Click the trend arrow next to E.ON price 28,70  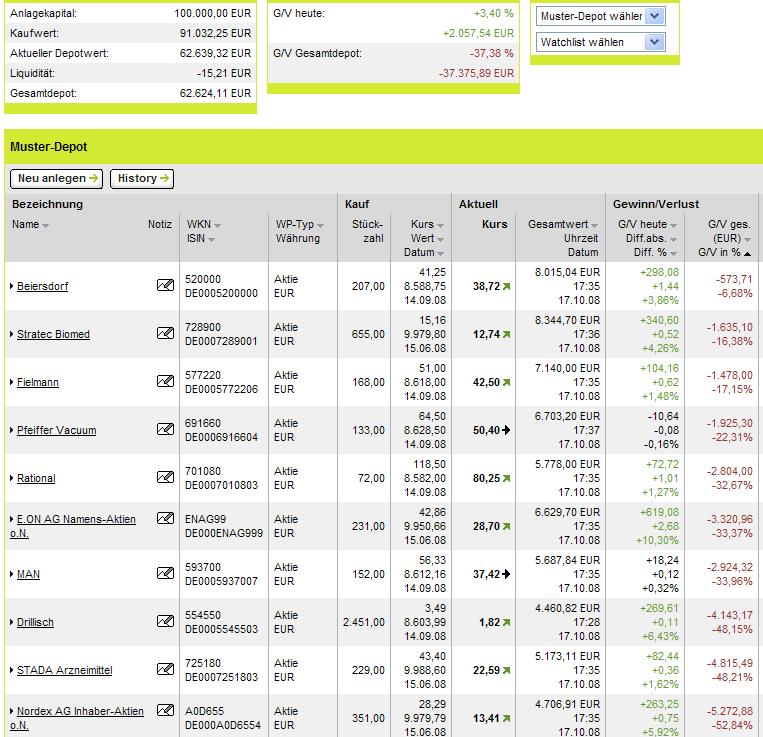tap(507, 526)
